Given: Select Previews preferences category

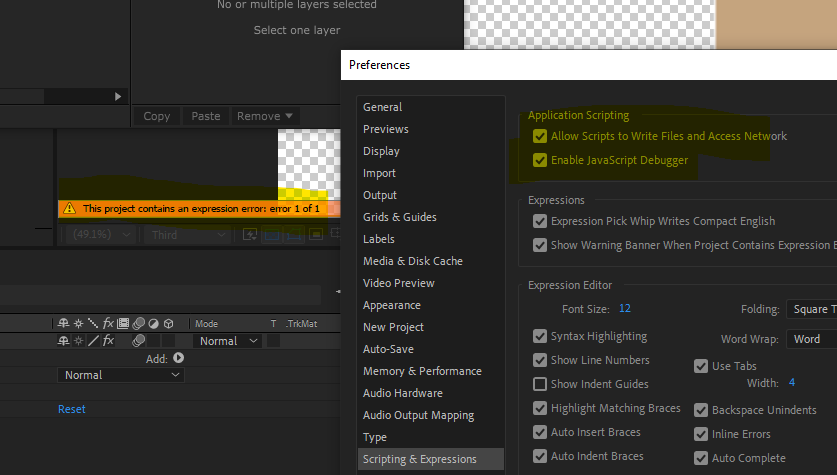Looking at the screenshot, I should (430, 129).
